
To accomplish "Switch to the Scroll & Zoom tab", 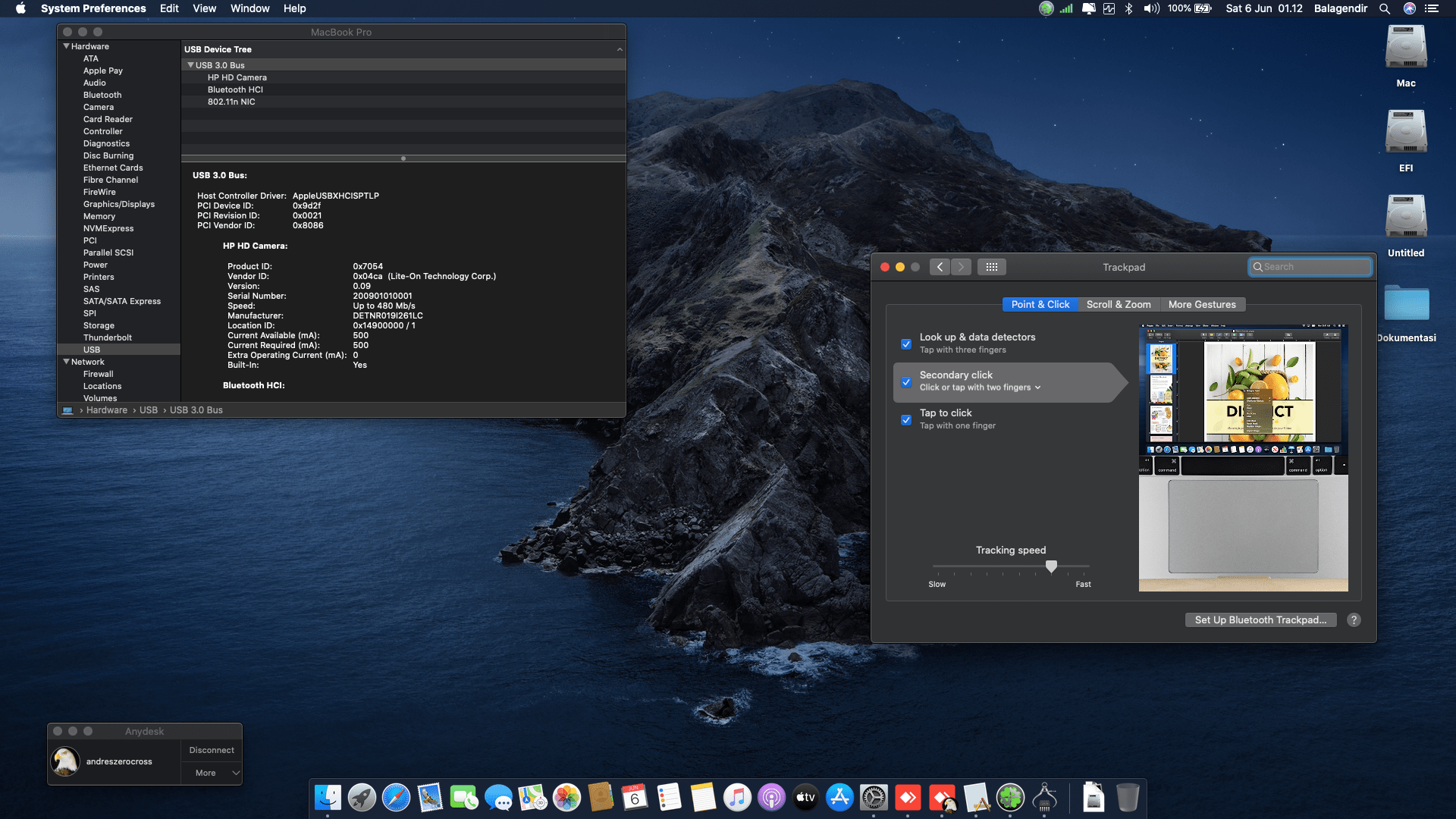I will [x=1118, y=304].
